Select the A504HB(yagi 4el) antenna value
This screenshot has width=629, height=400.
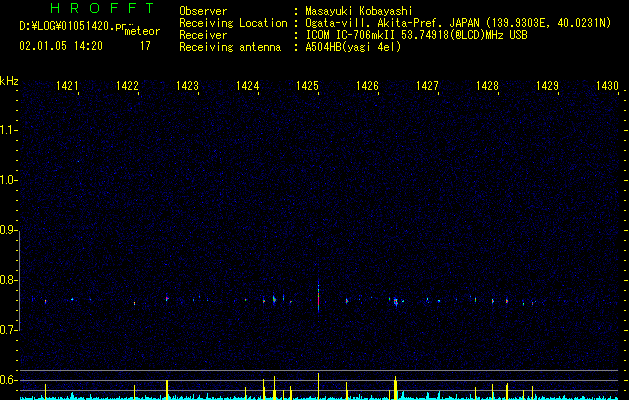[353, 47]
